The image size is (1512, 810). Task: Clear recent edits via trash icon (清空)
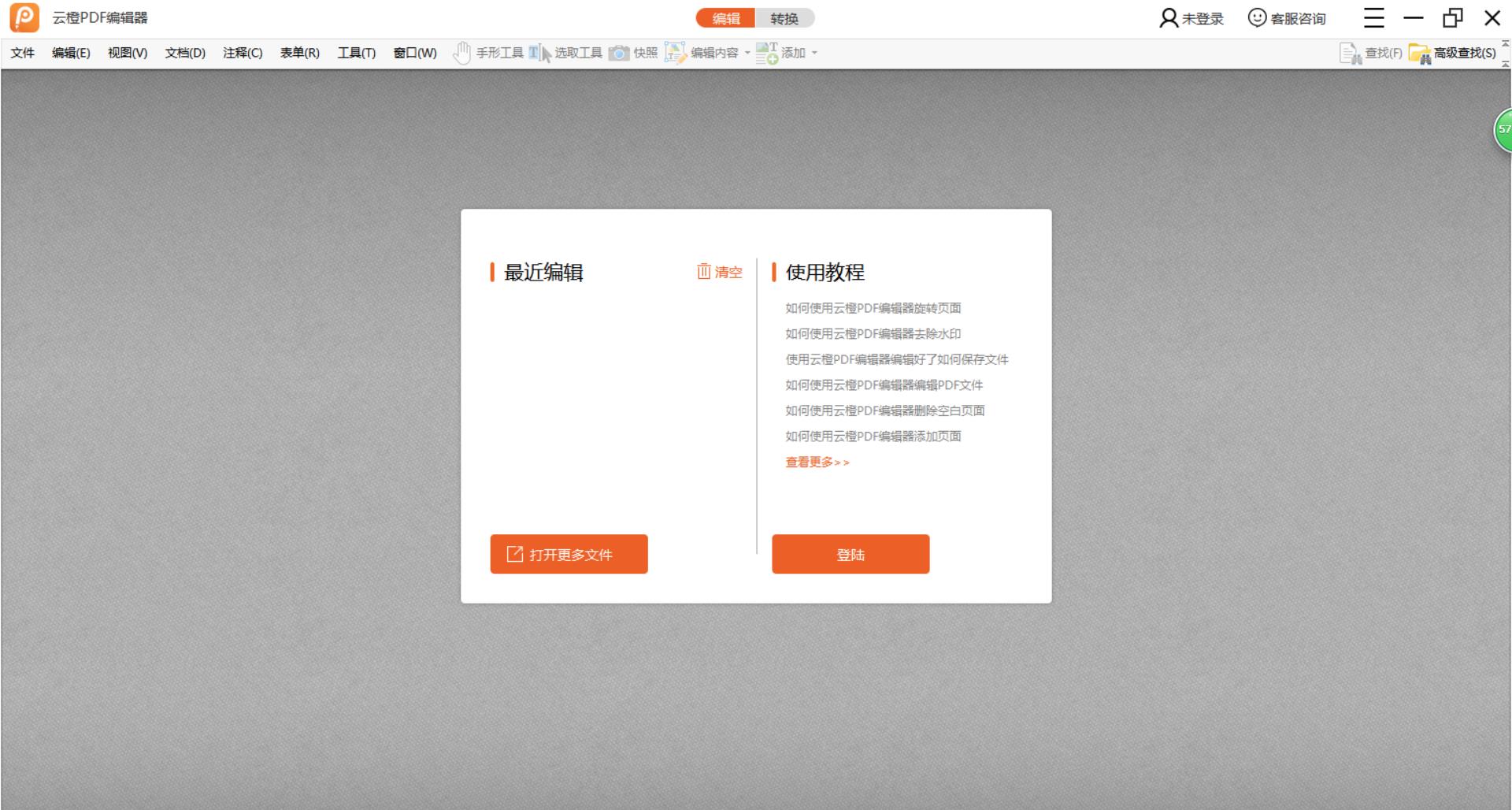(720, 272)
